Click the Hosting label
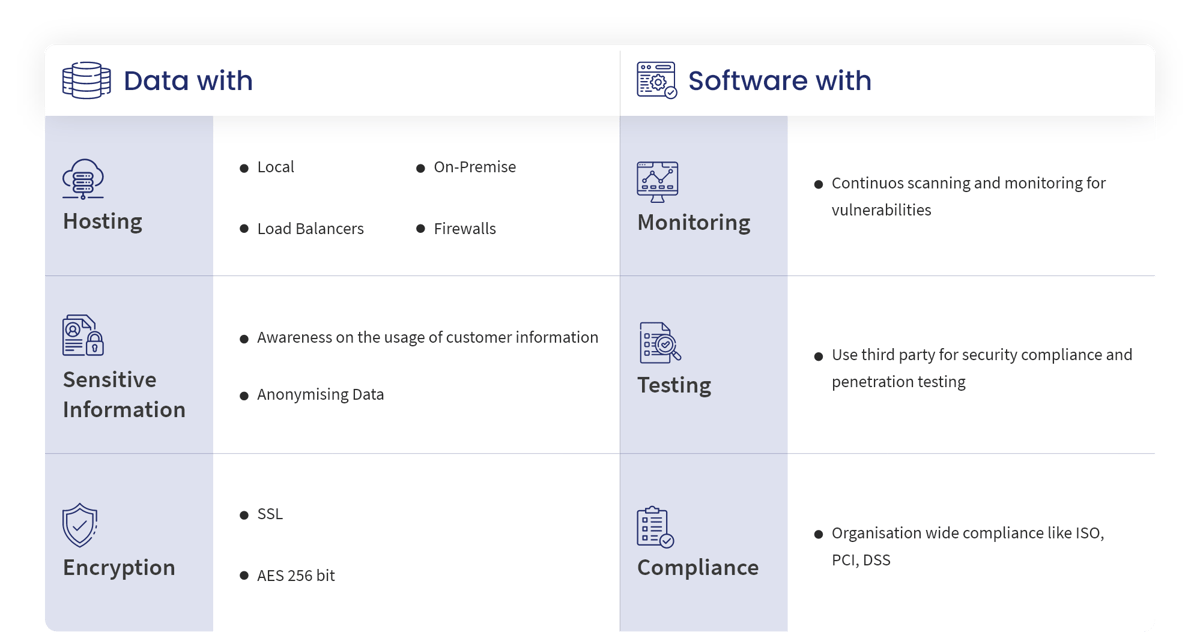The width and height of the screenshot is (1200, 632). click(x=102, y=221)
